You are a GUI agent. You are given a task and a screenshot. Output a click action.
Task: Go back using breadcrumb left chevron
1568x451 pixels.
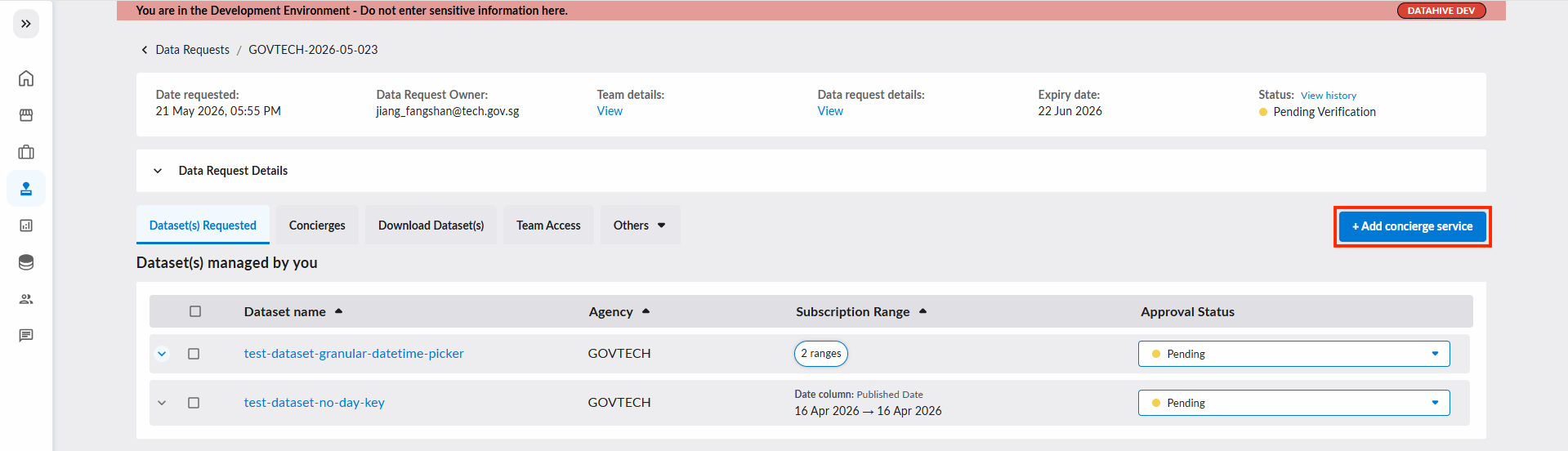(145, 50)
